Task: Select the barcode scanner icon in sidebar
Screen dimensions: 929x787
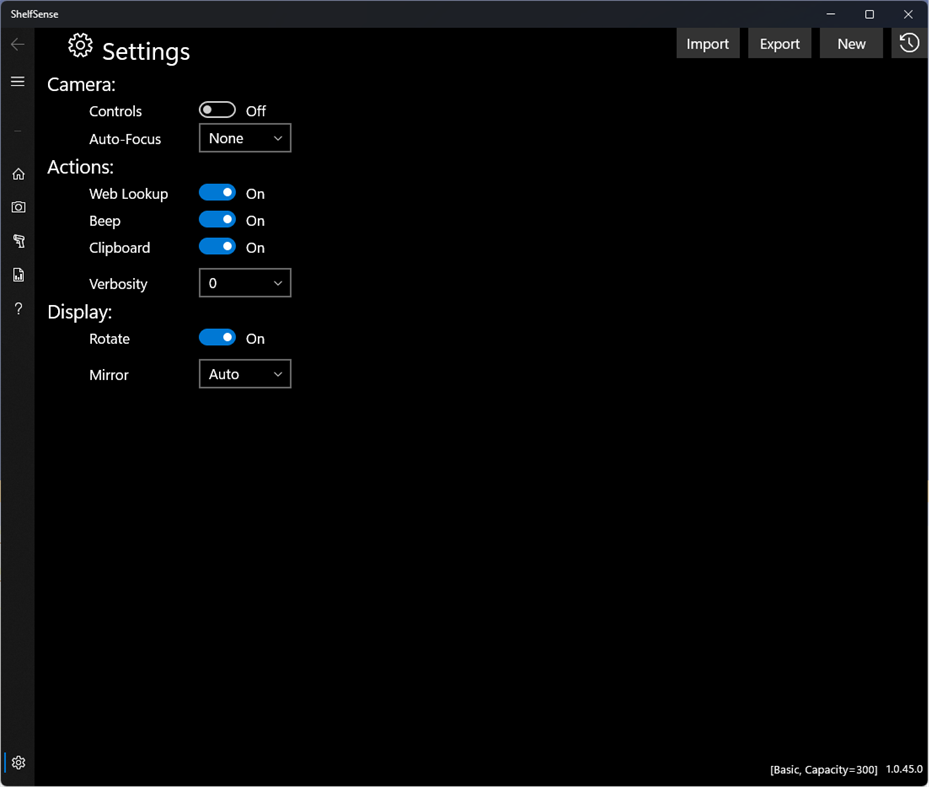Action: point(17,241)
